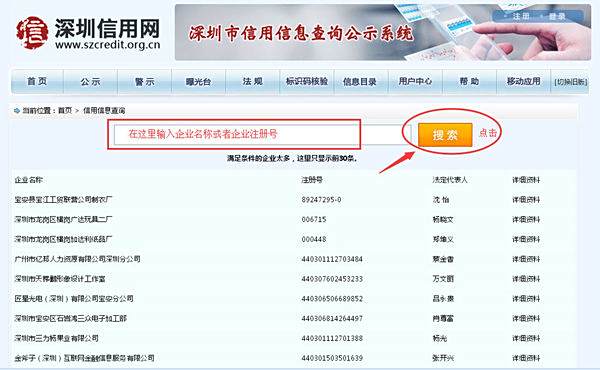This screenshot has height=370, width=600.
Task: Open 详细资料 for registration 440301112701388
Action: [526, 339]
